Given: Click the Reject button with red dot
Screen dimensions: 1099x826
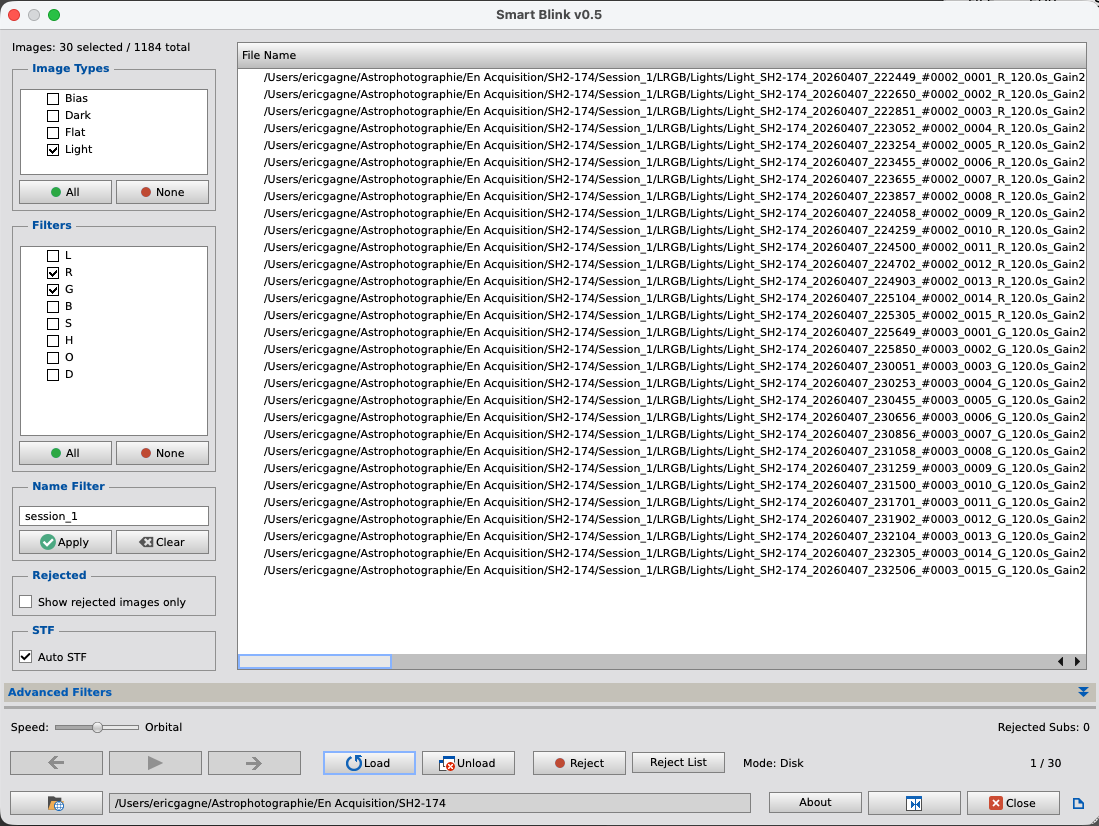Looking at the screenshot, I should point(578,763).
